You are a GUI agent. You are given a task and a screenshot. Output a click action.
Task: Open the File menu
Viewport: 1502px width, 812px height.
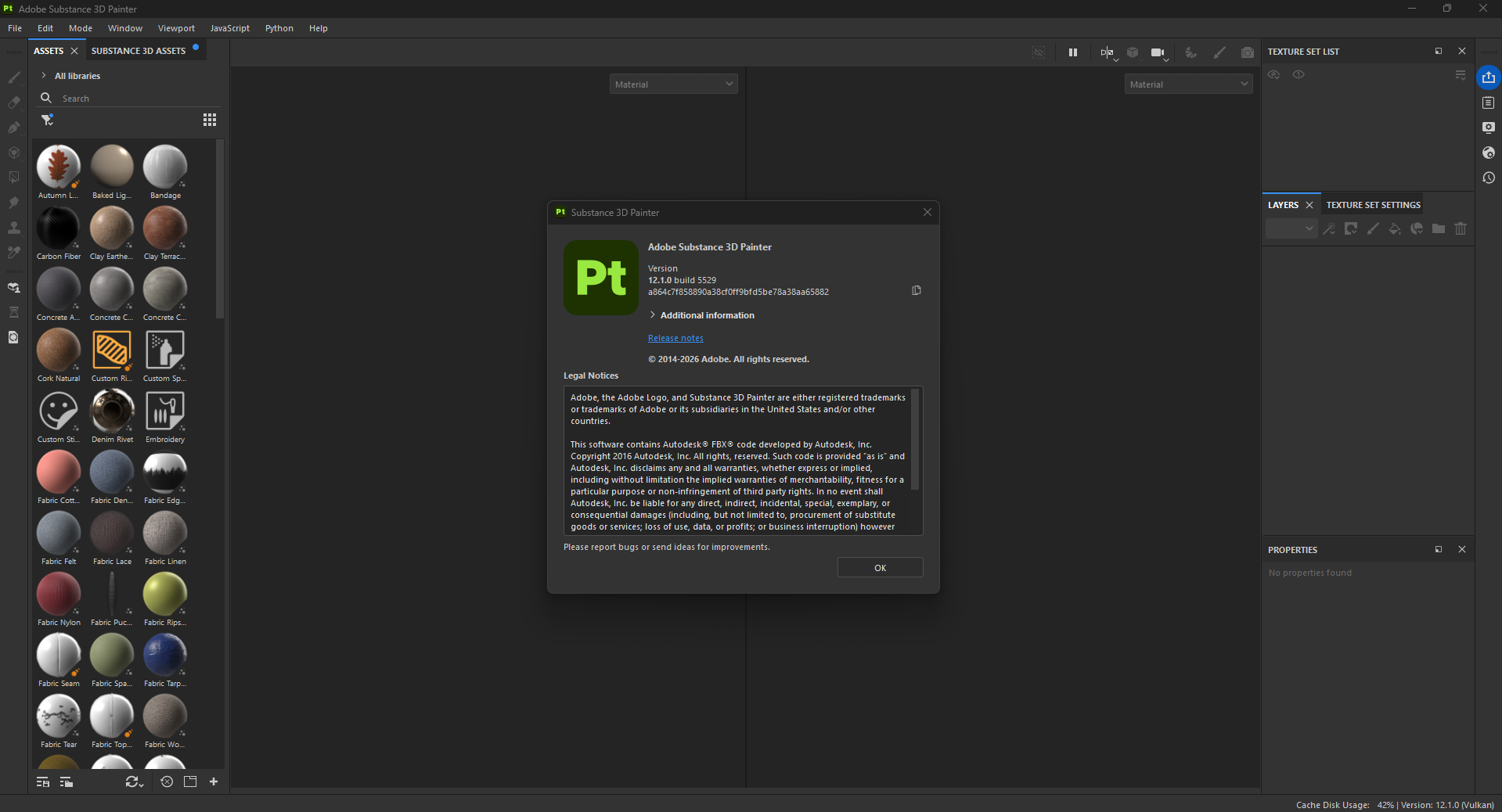click(x=15, y=28)
